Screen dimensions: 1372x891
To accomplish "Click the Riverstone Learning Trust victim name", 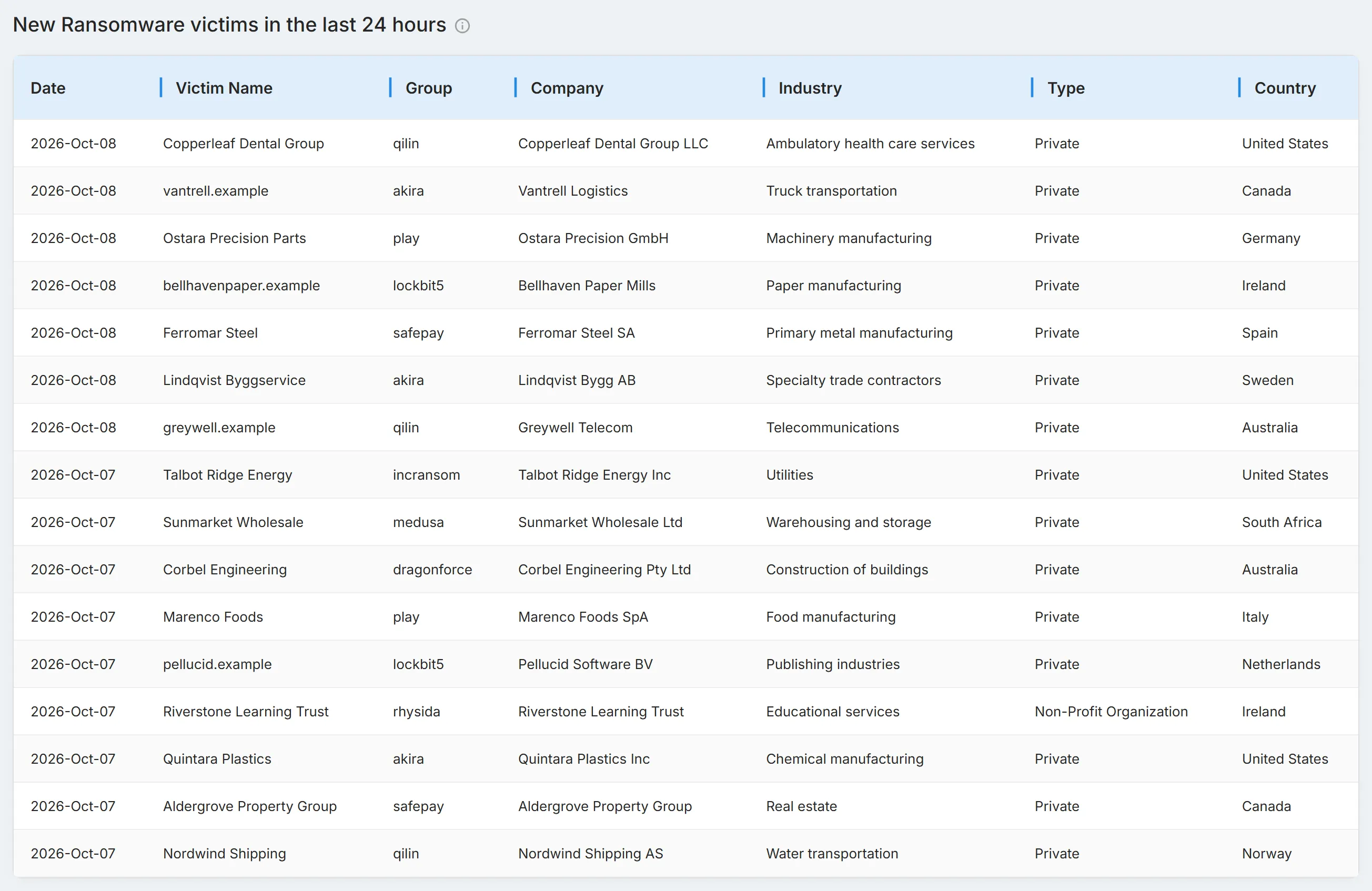I will pyautogui.click(x=246, y=711).
